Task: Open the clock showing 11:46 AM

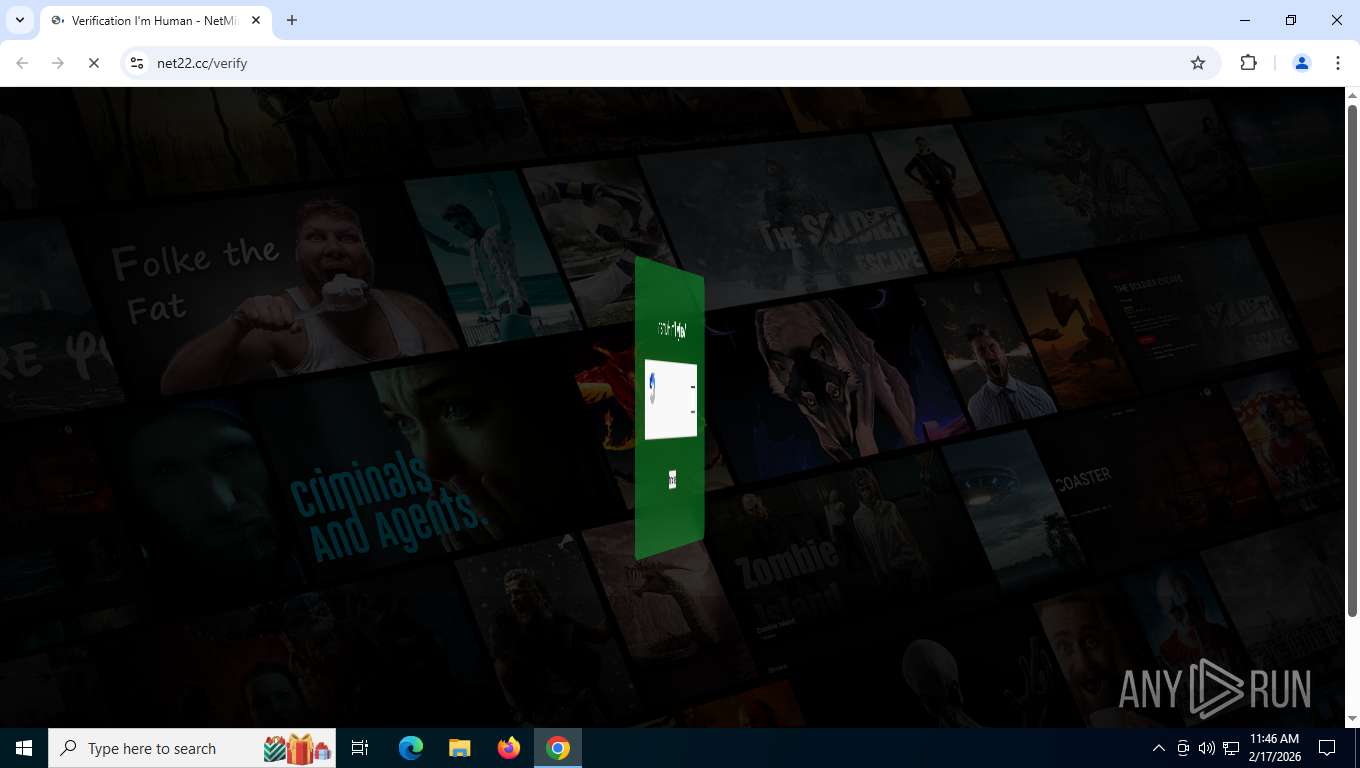Action: point(1274,748)
